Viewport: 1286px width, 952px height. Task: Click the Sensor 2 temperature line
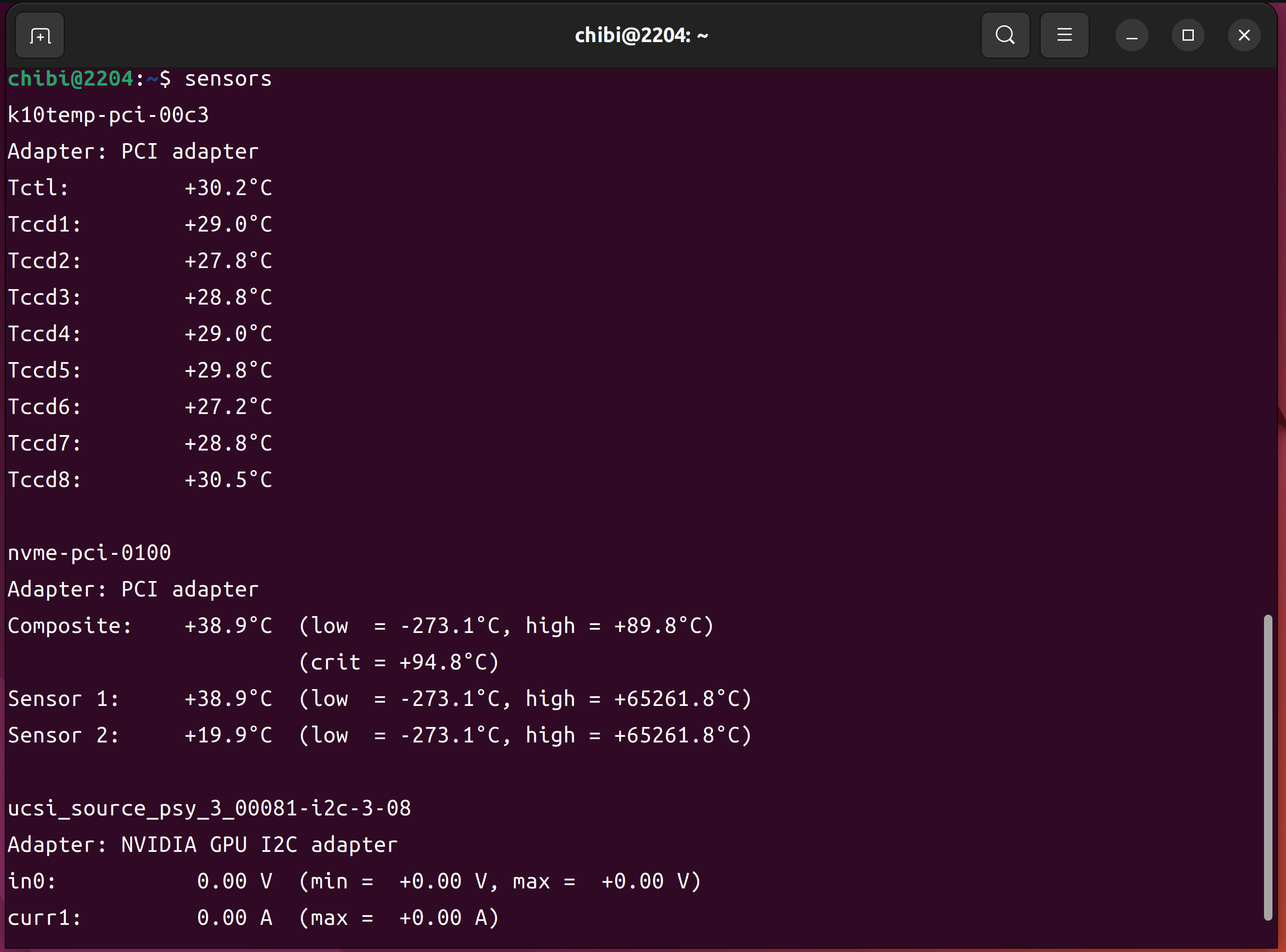click(x=228, y=735)
